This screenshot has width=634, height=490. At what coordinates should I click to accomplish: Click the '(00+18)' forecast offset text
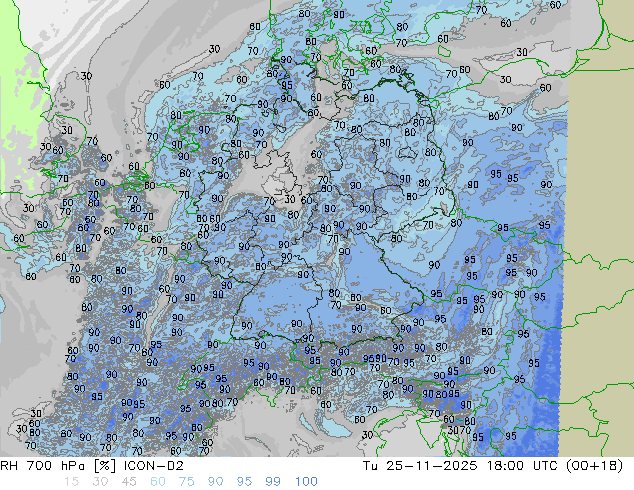coord(594,466)
